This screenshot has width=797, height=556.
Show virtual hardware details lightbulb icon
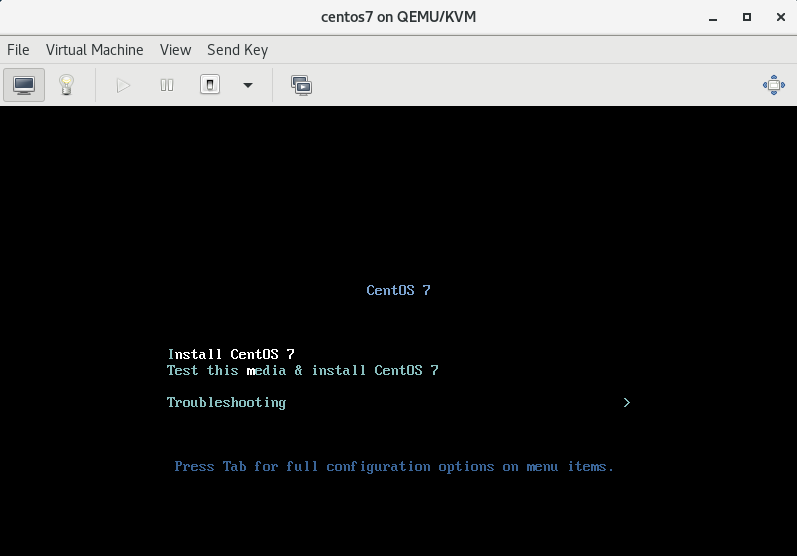[66, 85]
